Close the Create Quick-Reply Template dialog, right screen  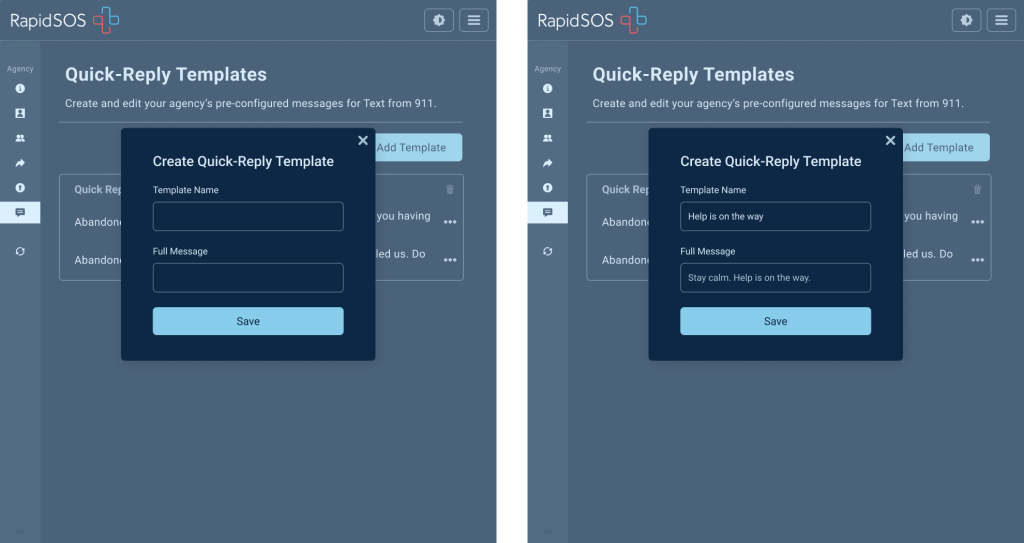tap(890, 141)
